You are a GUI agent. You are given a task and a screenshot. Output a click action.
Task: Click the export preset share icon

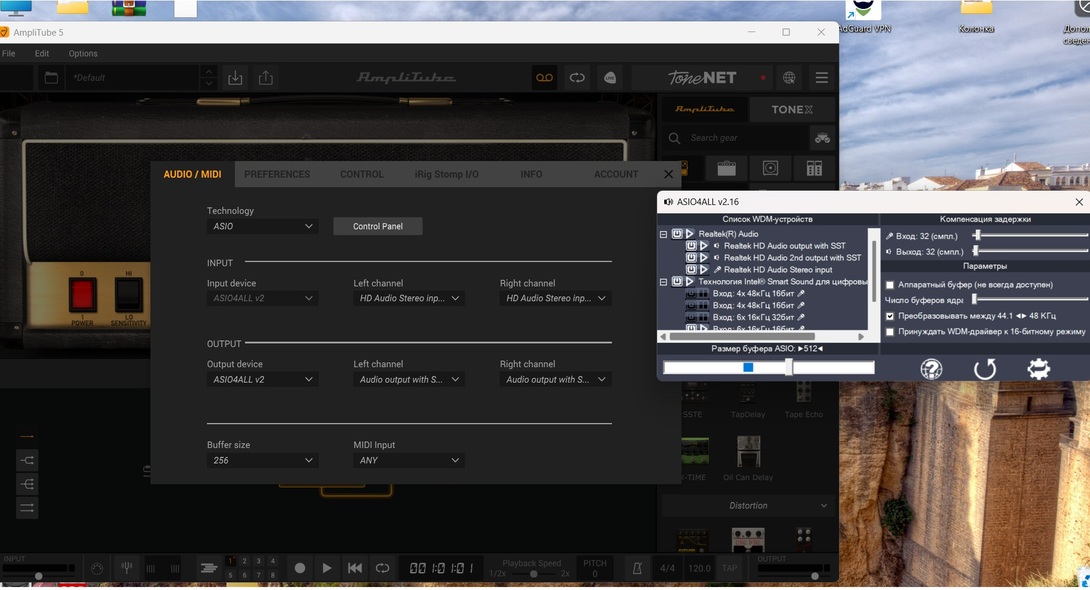(266, 78)
